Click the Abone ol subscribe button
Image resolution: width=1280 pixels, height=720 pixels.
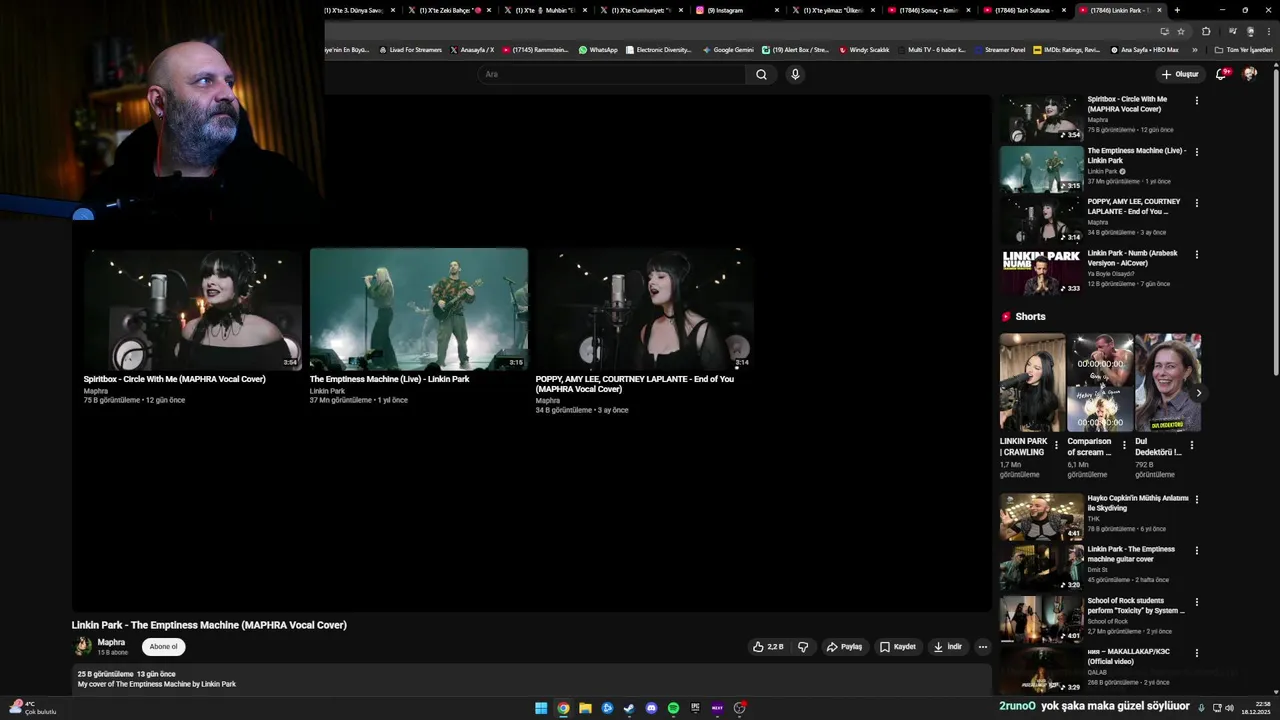(163, 646)
